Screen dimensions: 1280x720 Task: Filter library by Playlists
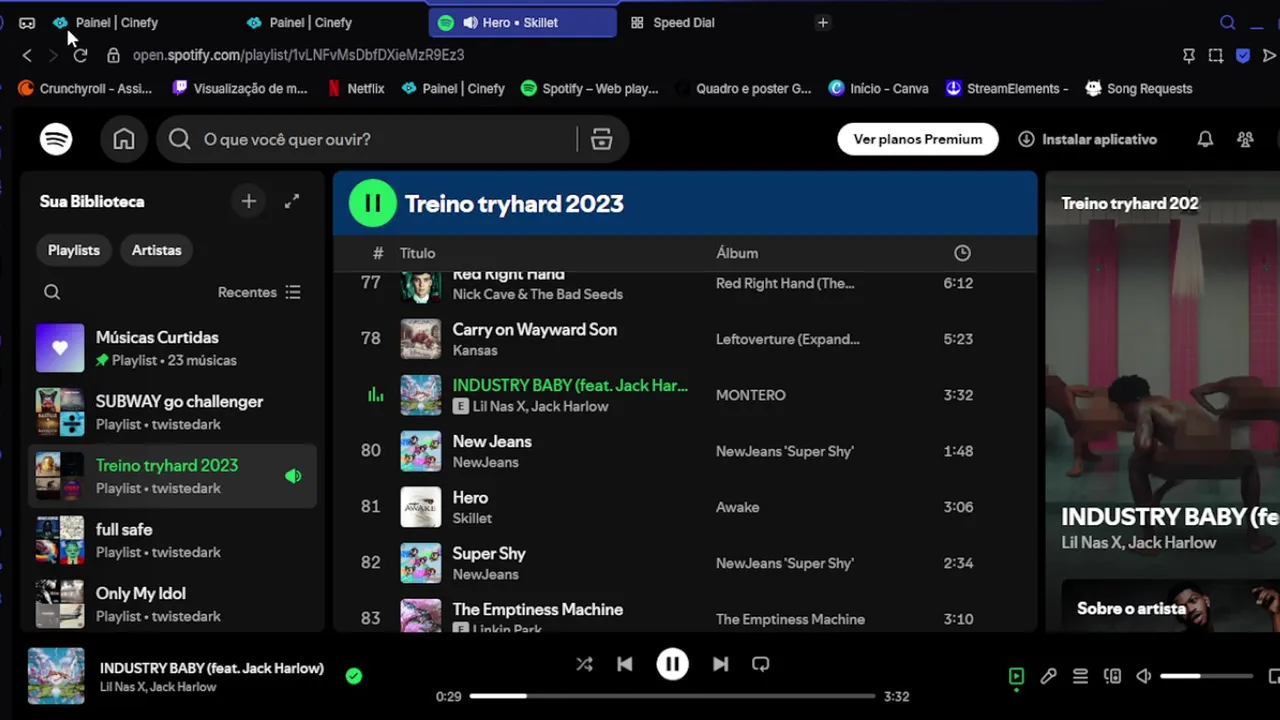click(x=74, y=250)
